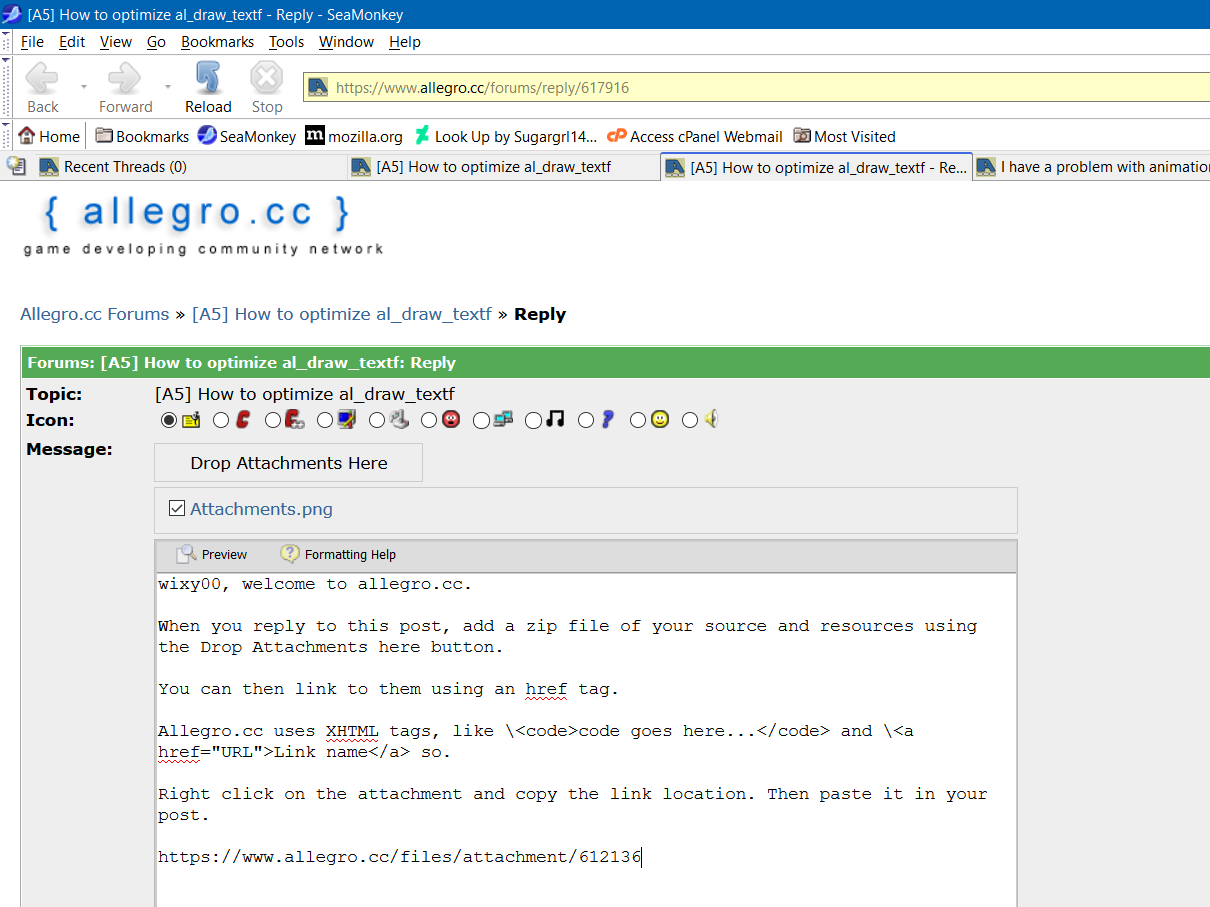Open the DeviantArt Look Up bookmark

(x=505, y=136)
